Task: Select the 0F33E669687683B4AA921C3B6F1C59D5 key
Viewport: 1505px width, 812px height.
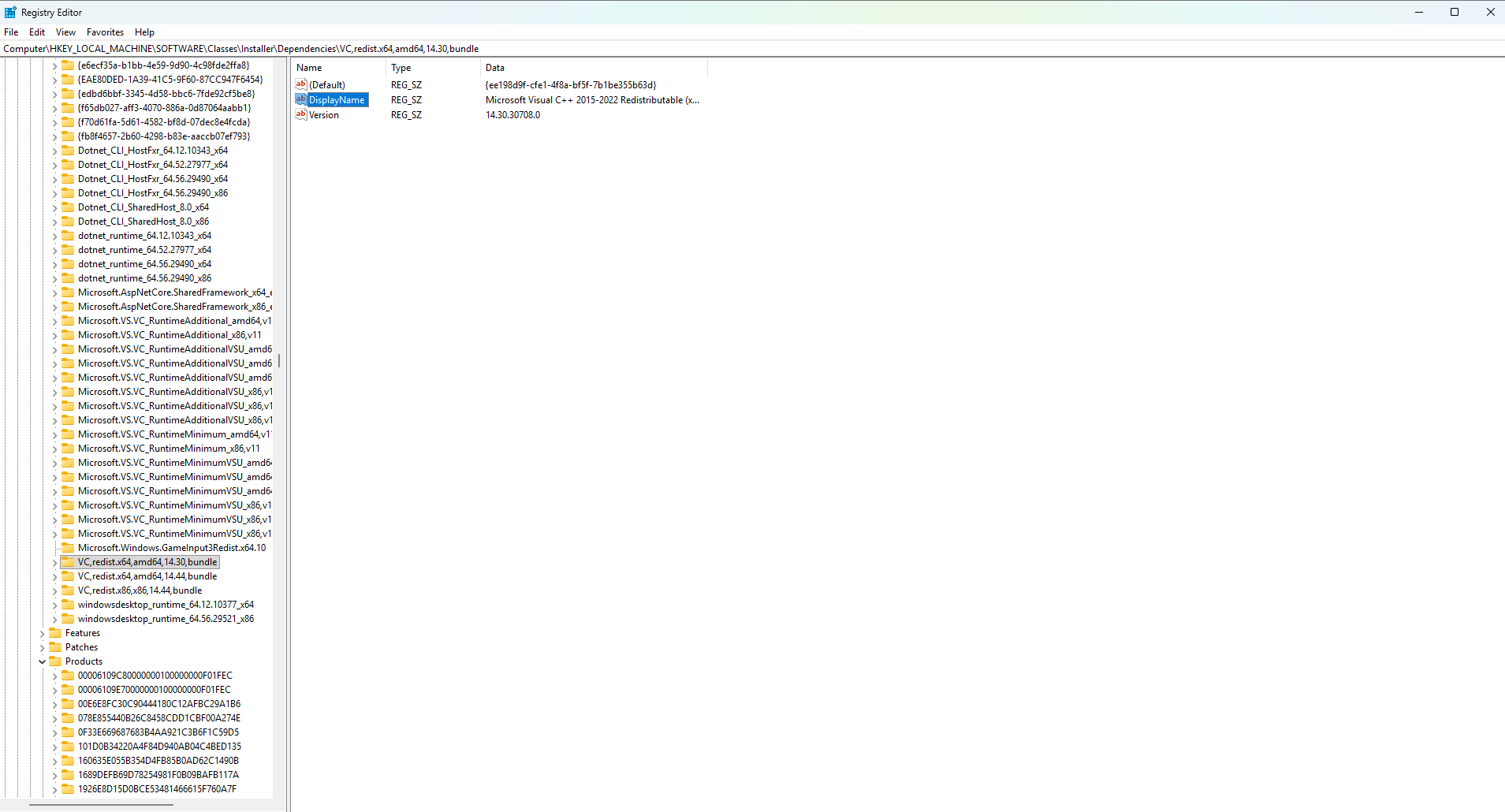Action: coord(158,732)
